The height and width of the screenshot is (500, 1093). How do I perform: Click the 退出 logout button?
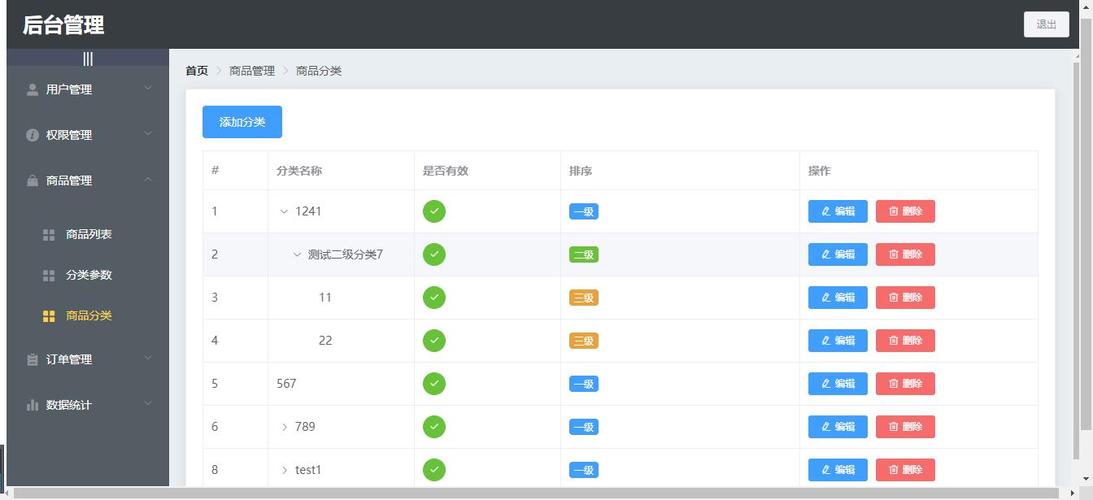pos(1046,24)
